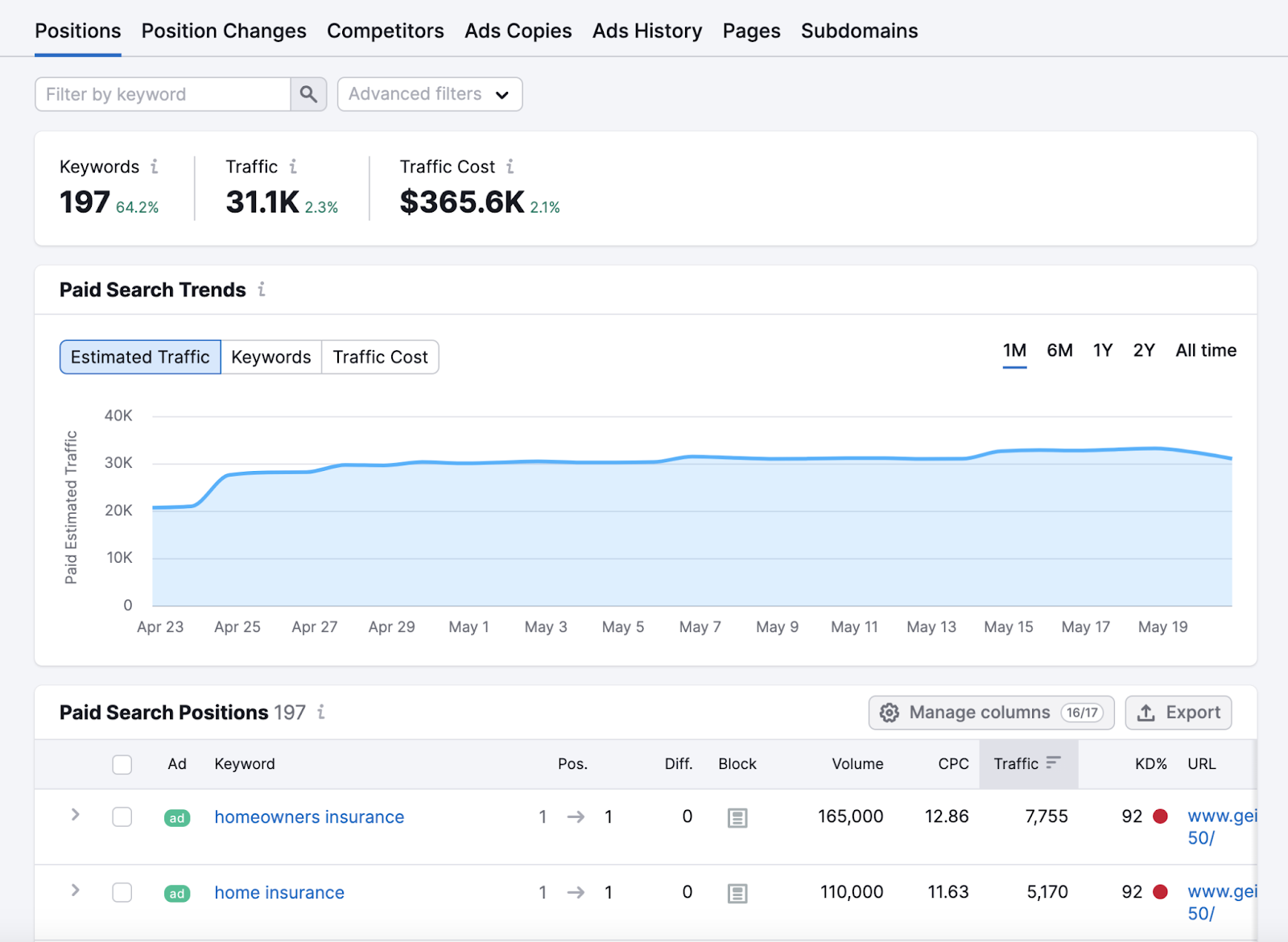Open the homeowners insurance keyword link
Viewport: 1288px width, 942px height.
point(309,817)
